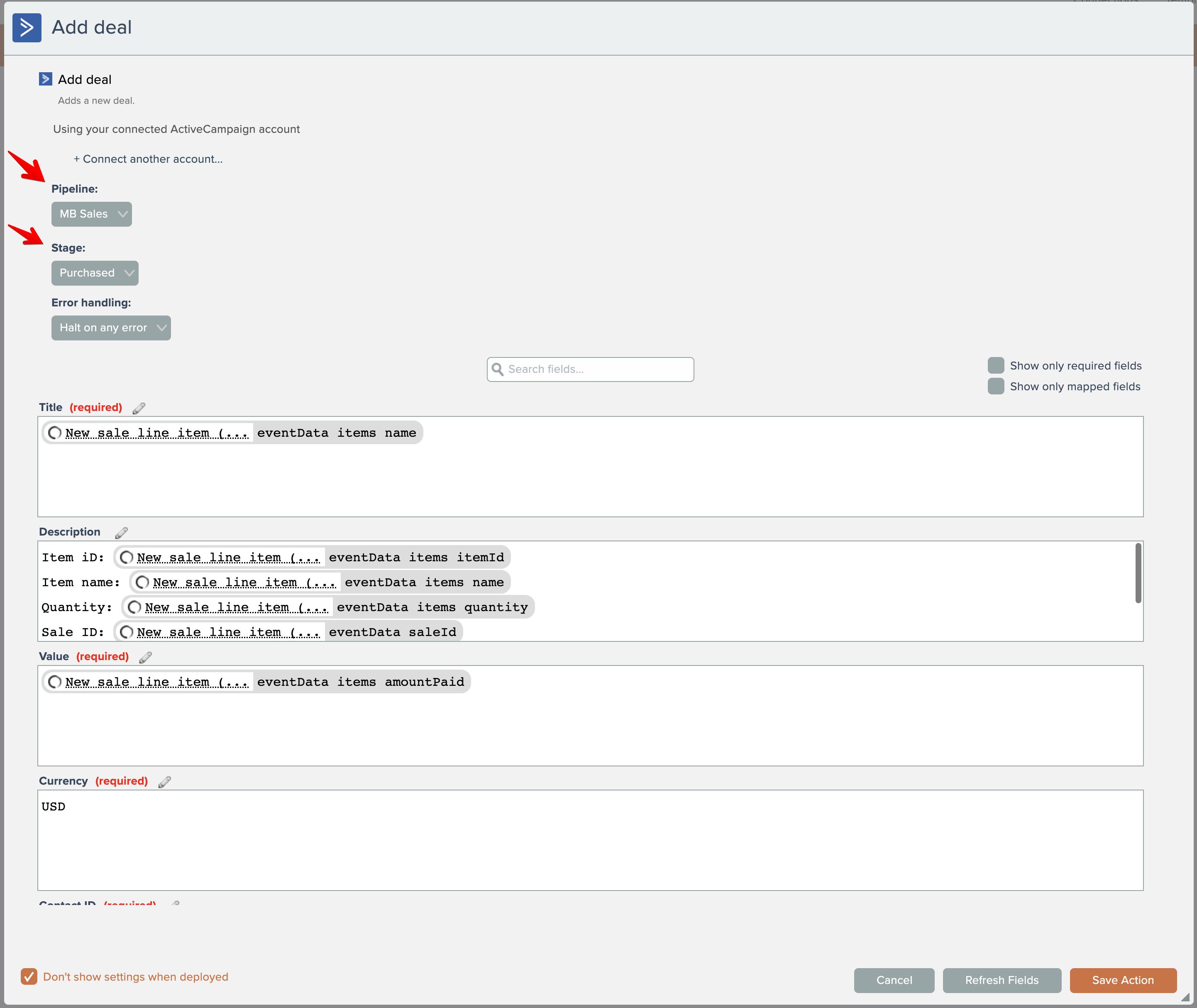Image resolution: width=1197 pixels, height=1008 pixels.
Task: Open the Purchased stage dropdown
Action: click(95, 273)
